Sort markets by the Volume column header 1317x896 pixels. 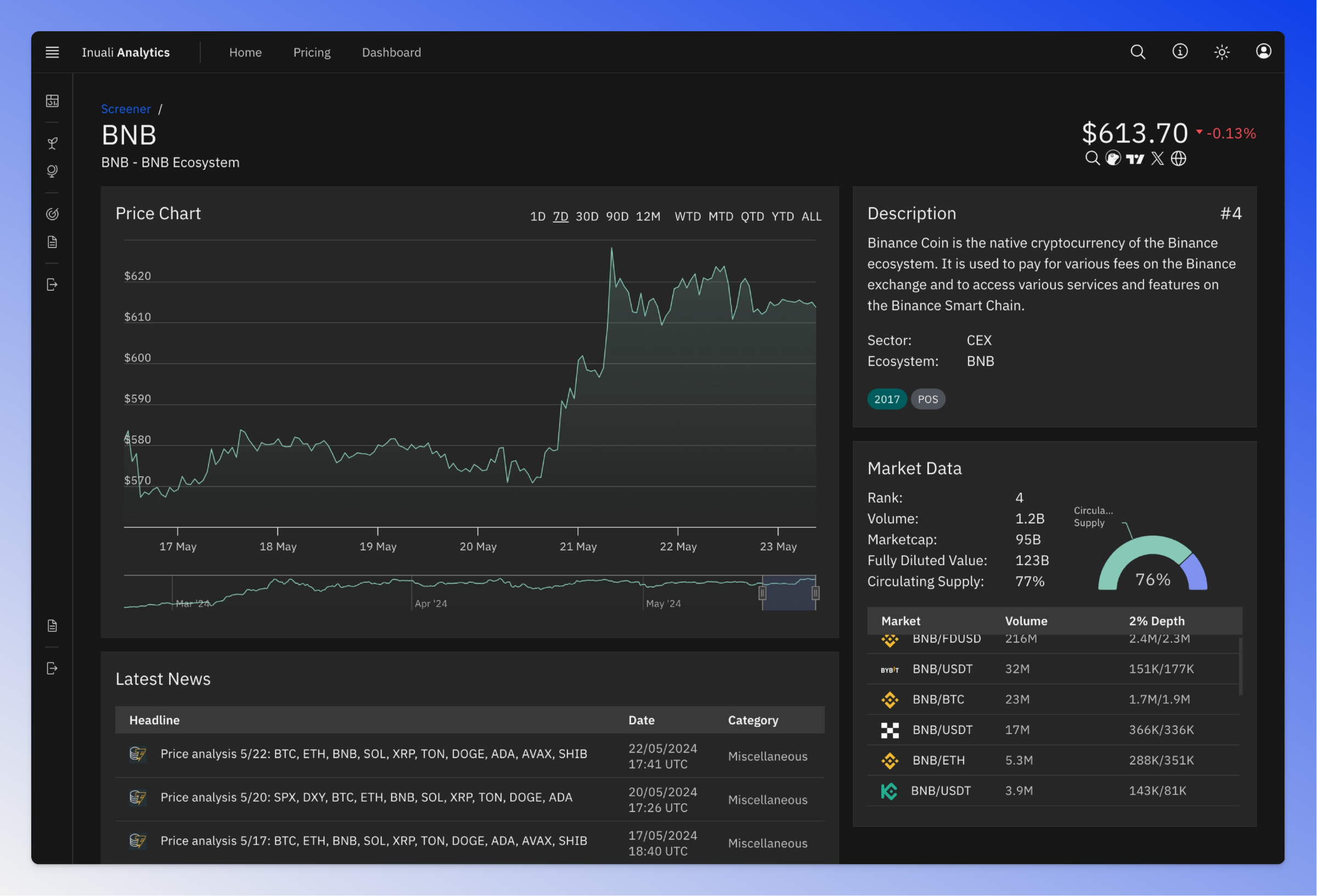click(1026, 622)
